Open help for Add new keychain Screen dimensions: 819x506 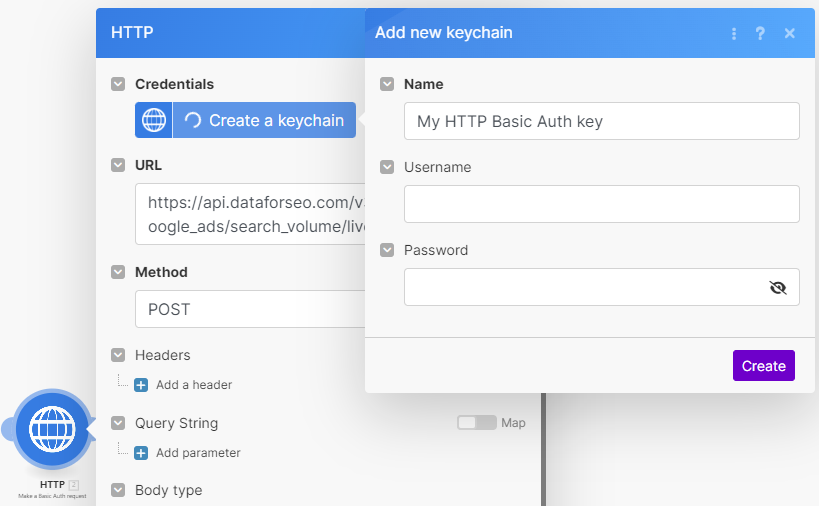[760, 33]
